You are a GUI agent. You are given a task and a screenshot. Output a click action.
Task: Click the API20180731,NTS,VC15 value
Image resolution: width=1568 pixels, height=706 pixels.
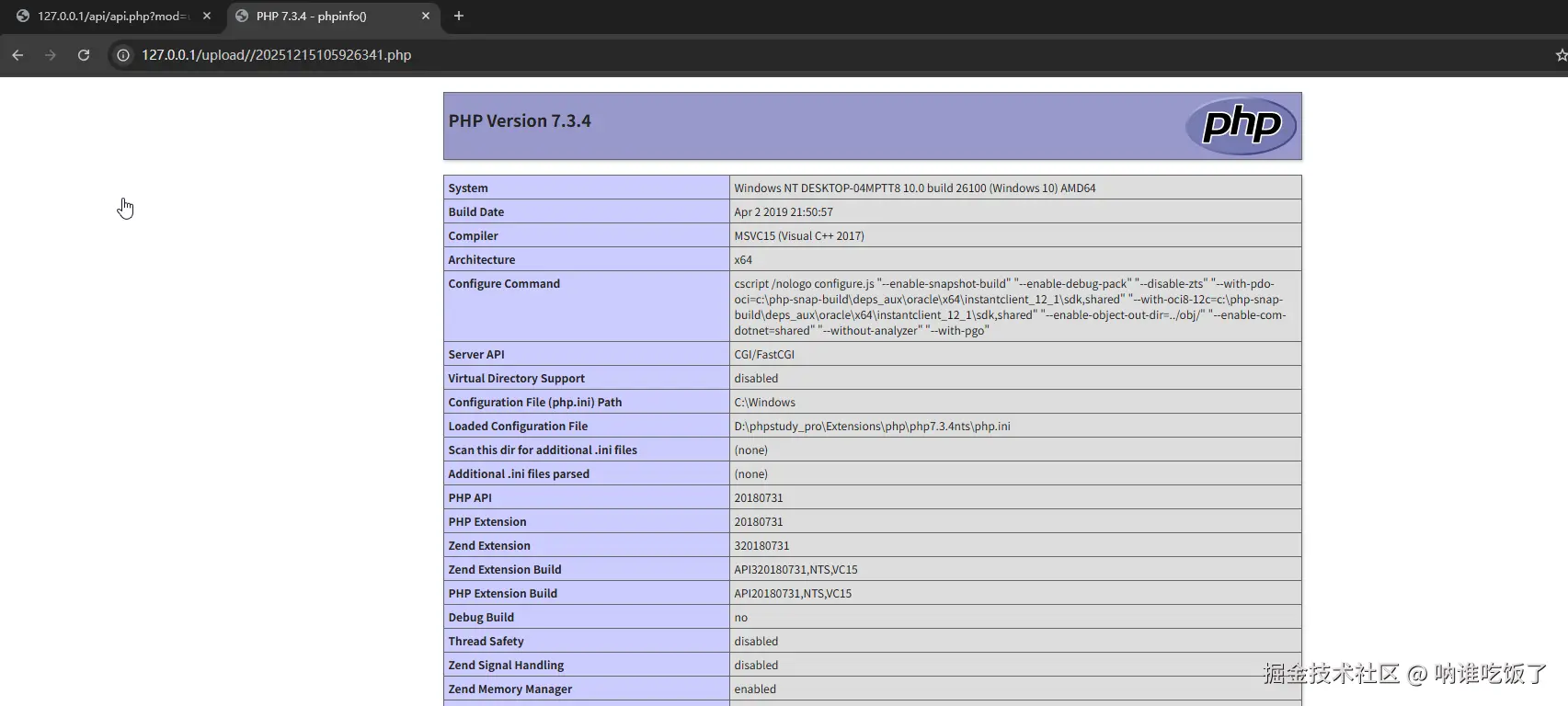pyautogui.click(x=793, y=593)
